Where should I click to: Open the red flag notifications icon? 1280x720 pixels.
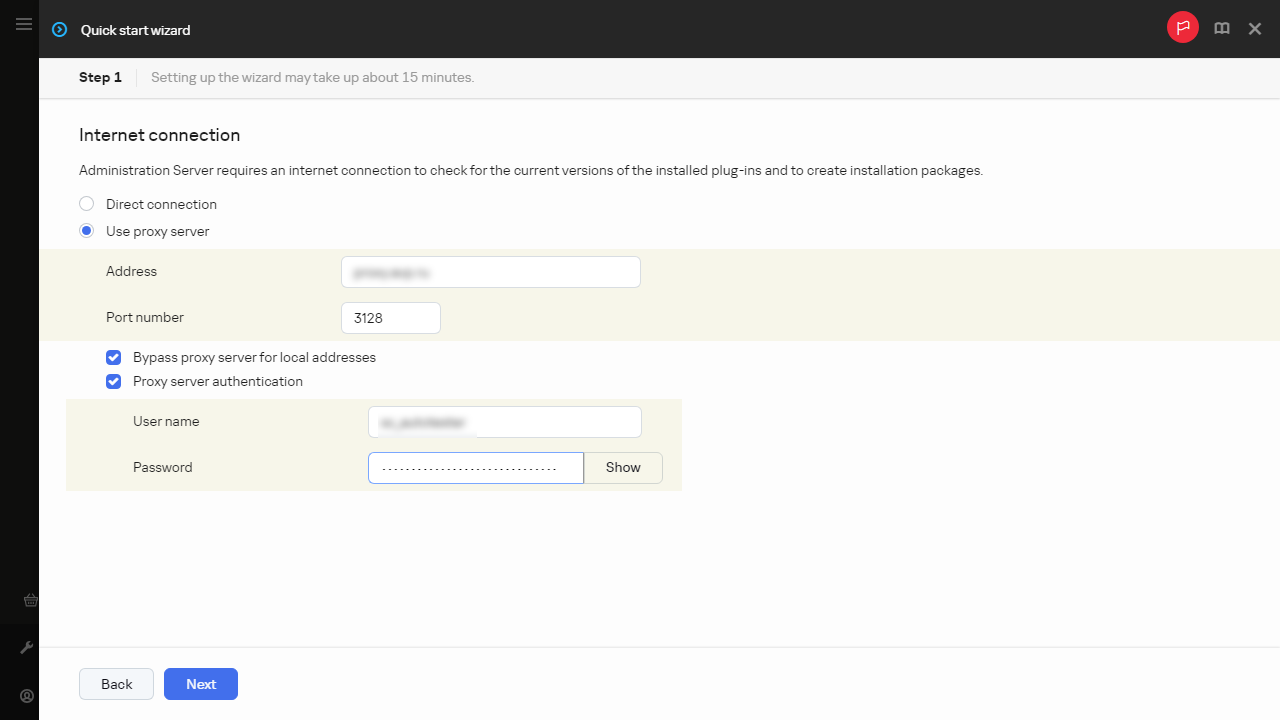(1182, 28)
